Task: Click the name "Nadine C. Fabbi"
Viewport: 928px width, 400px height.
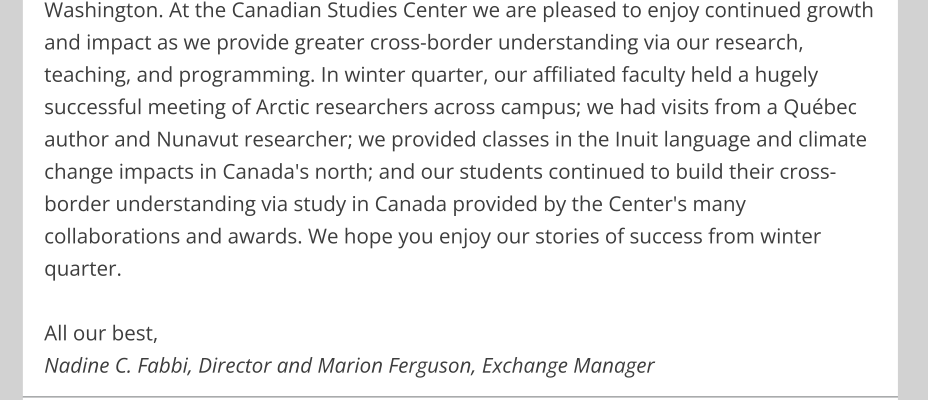Action: coord(118,366)
